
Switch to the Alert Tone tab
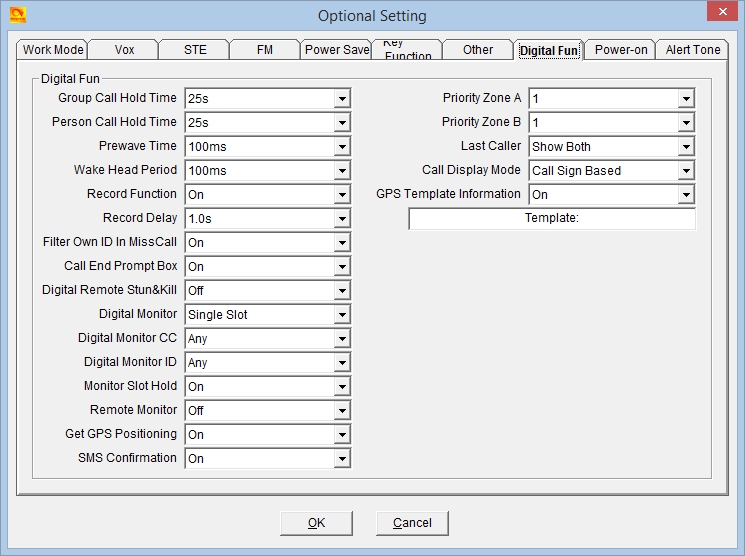692,49
